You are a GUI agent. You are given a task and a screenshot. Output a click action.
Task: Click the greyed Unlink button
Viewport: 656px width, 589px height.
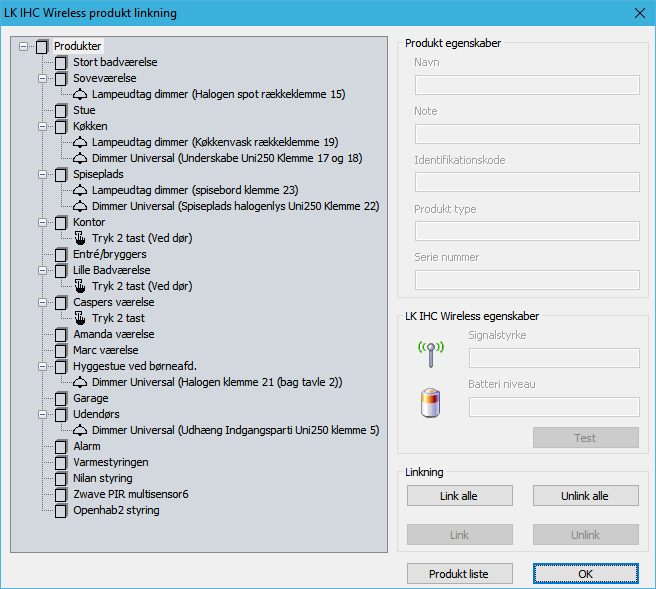pyautogui.click(x=586, y=535)
